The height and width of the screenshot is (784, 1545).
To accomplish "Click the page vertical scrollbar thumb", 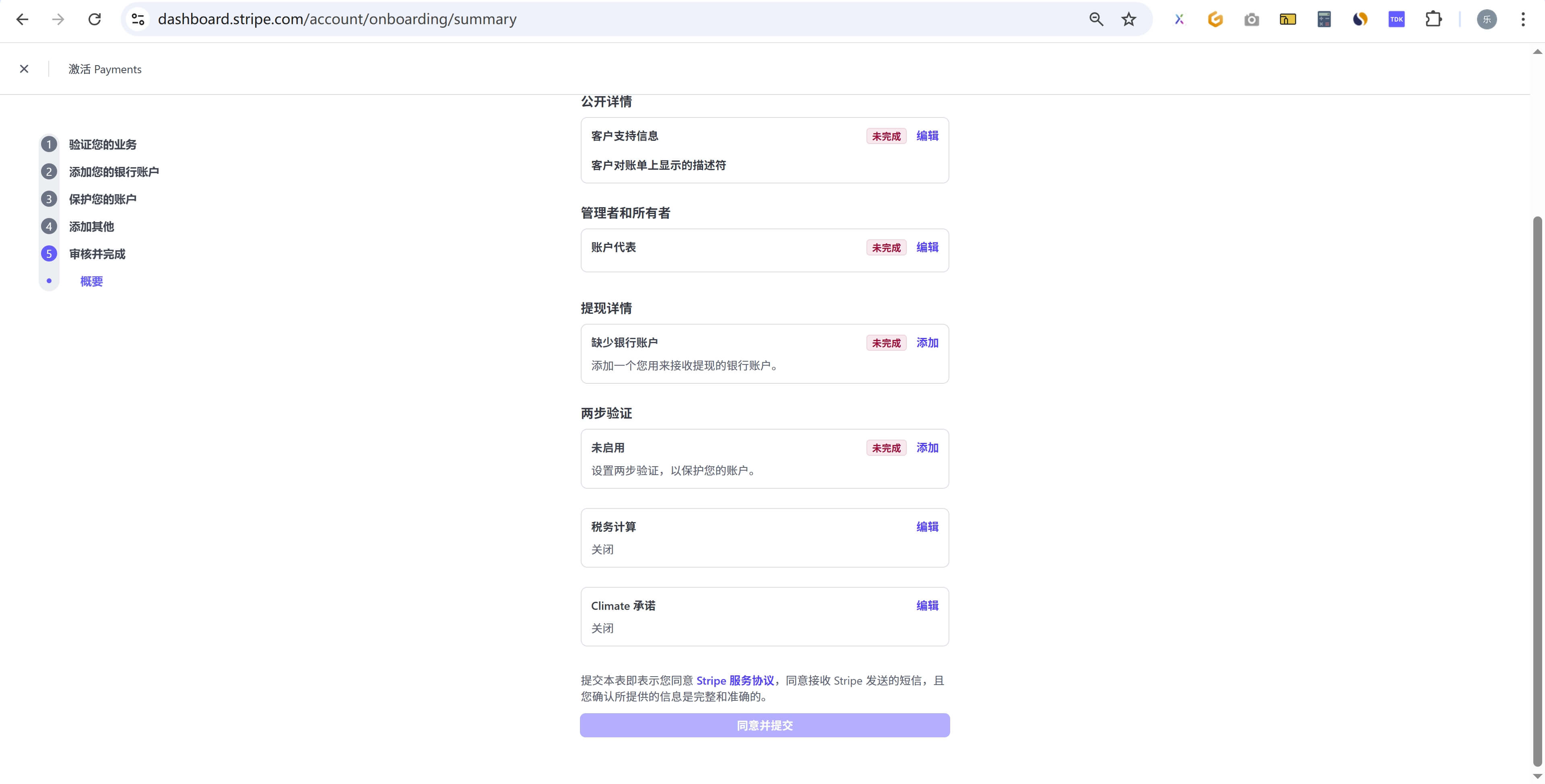I will coord(1537,492).
